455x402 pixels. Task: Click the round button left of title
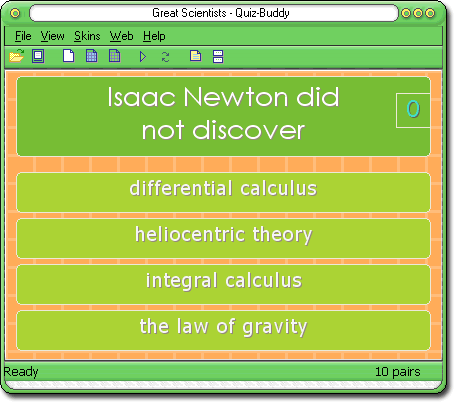(x=15, y=13)
